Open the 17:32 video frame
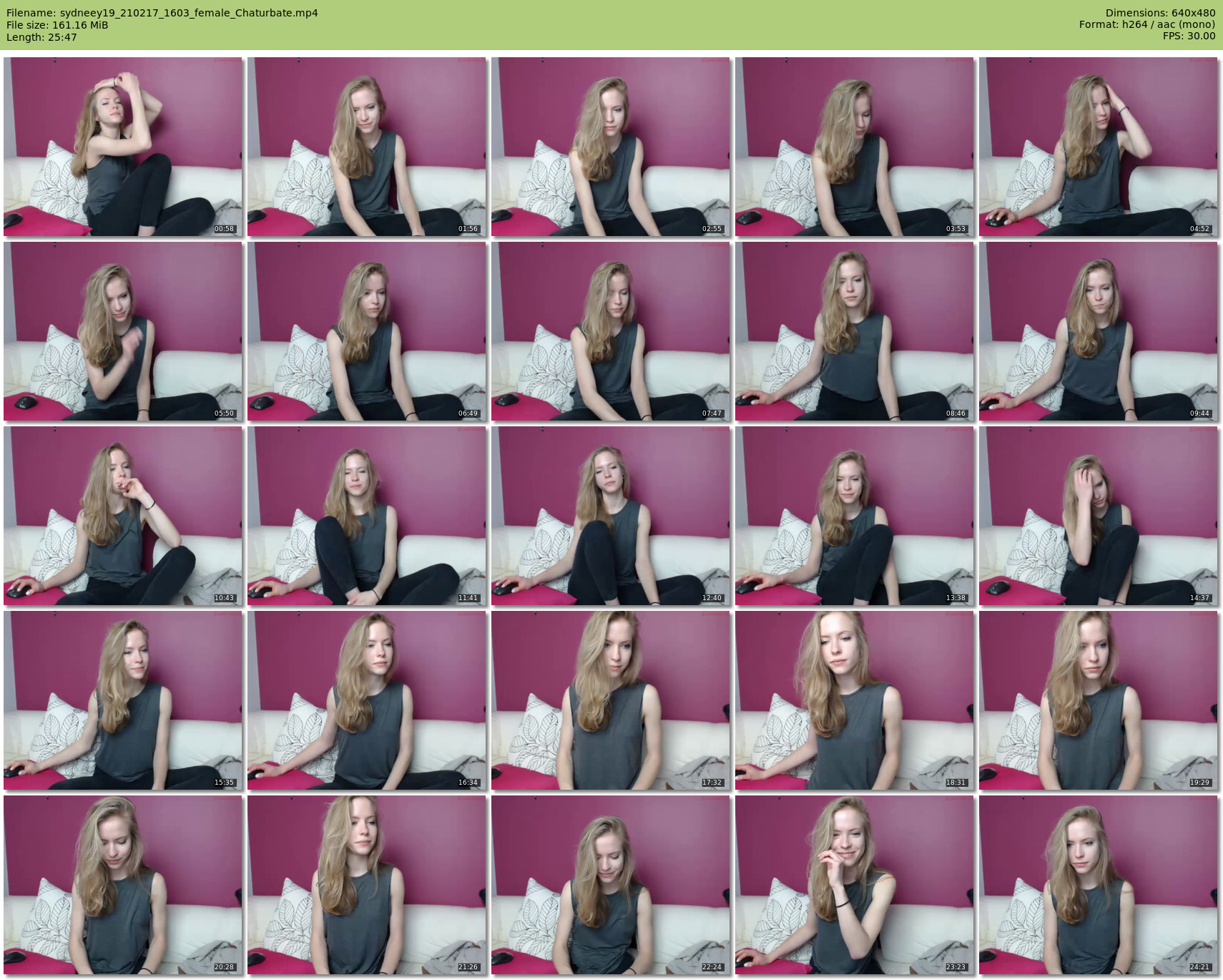The image size is (1223, 980). (x=611, y=700)
